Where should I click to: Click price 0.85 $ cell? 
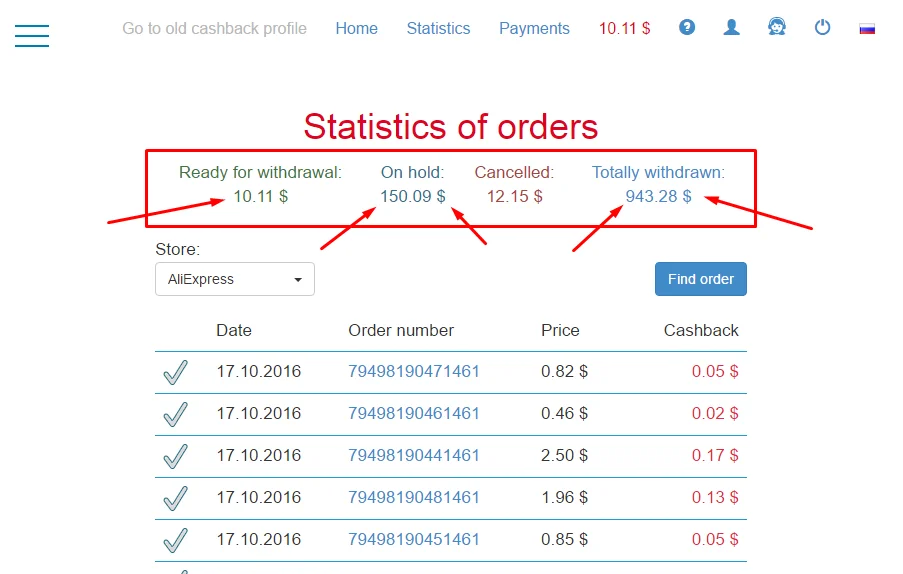point(564,539)
